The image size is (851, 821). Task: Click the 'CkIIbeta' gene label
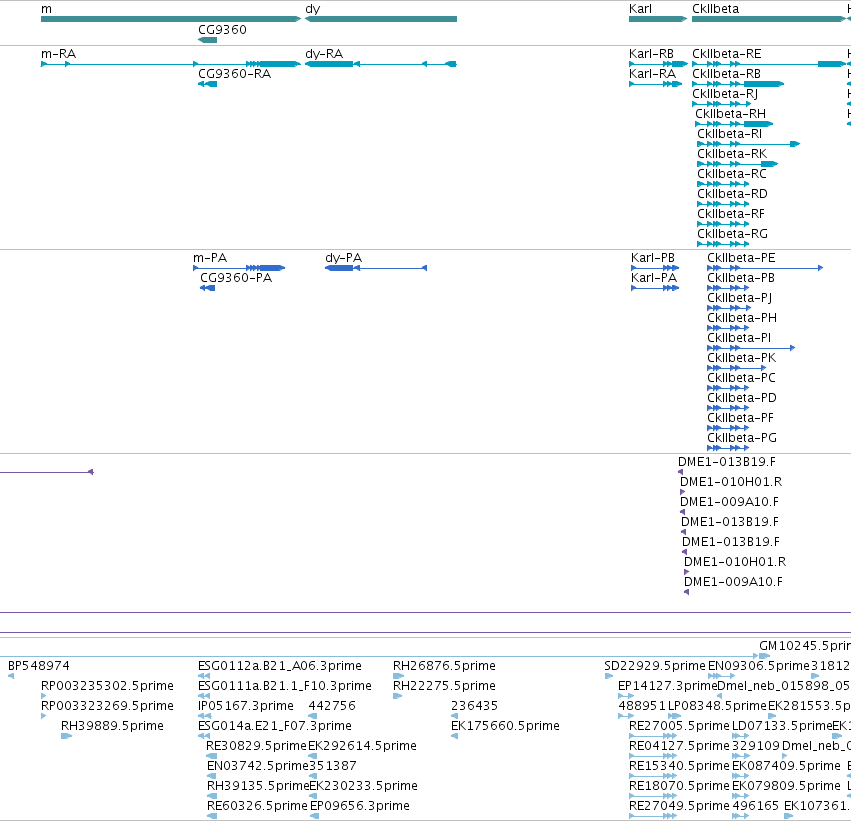[x=715, y=9]
